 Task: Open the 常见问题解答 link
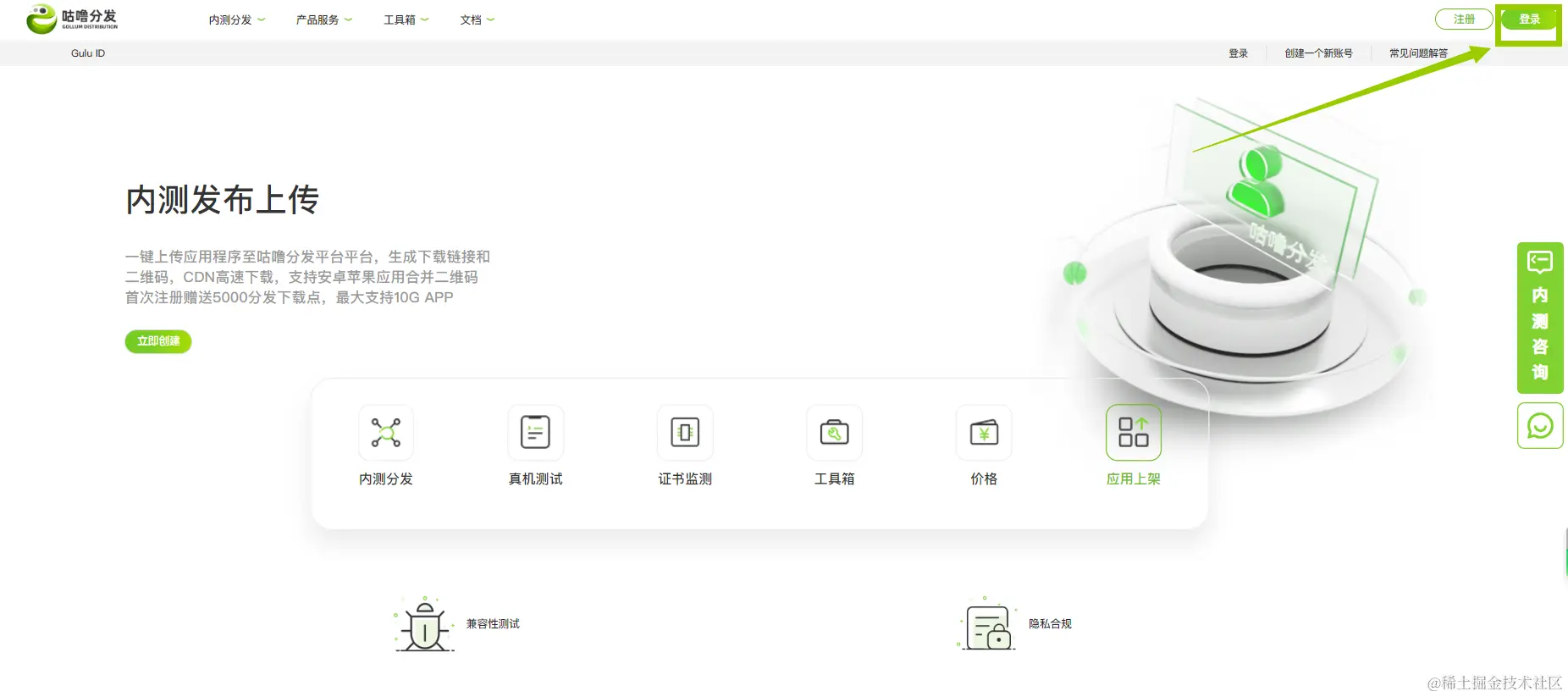point(1418,53)
